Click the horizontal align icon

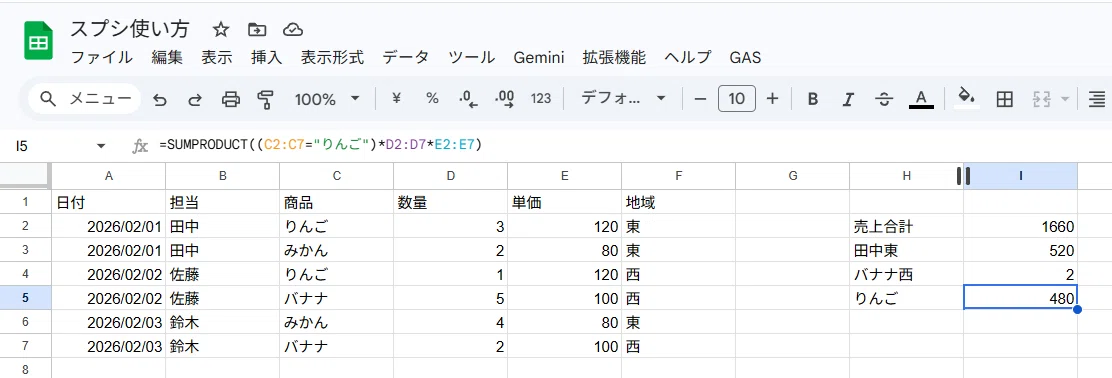pyautogui.click(x=1098, y=99)
